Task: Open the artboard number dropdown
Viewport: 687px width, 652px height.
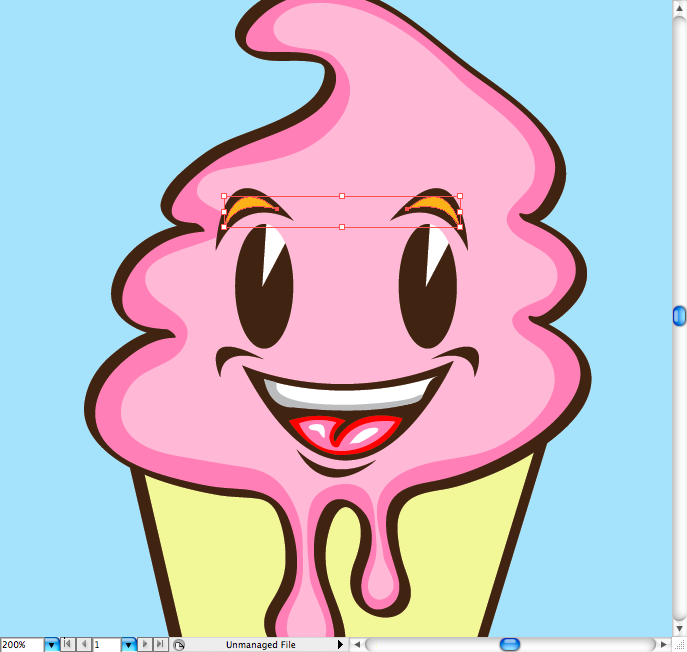Action: tap(128, 645)
